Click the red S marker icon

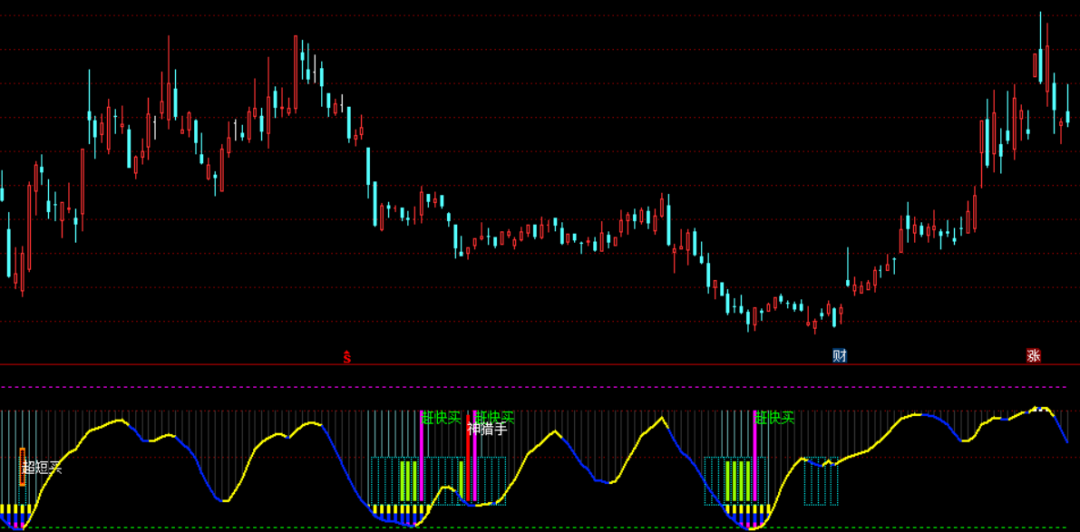pos(347,356)
